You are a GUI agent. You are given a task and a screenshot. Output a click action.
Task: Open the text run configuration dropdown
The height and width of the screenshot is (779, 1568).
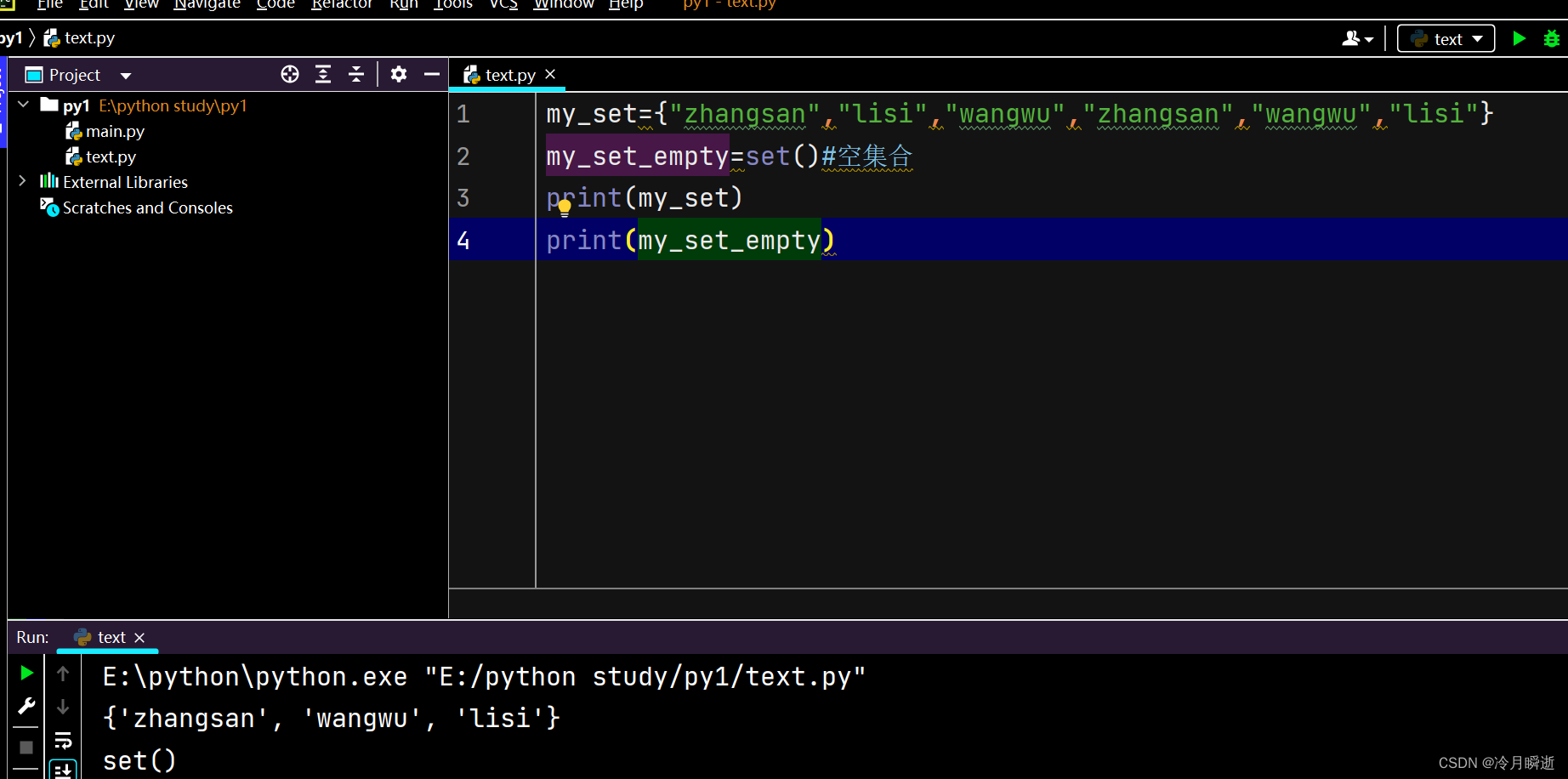pyautogui.click(x=1445, y=37)
